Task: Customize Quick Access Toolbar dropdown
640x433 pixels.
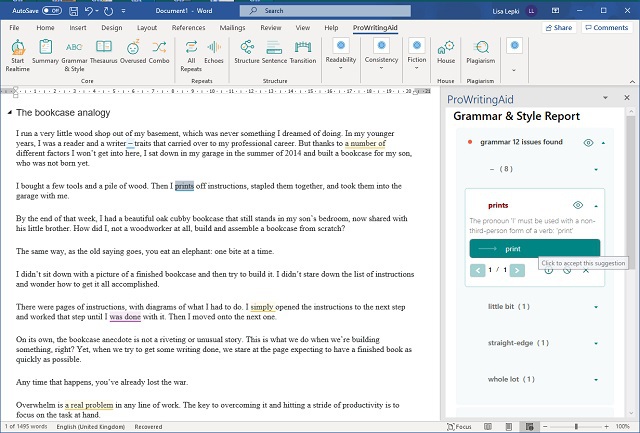Action: coord(124,11)
